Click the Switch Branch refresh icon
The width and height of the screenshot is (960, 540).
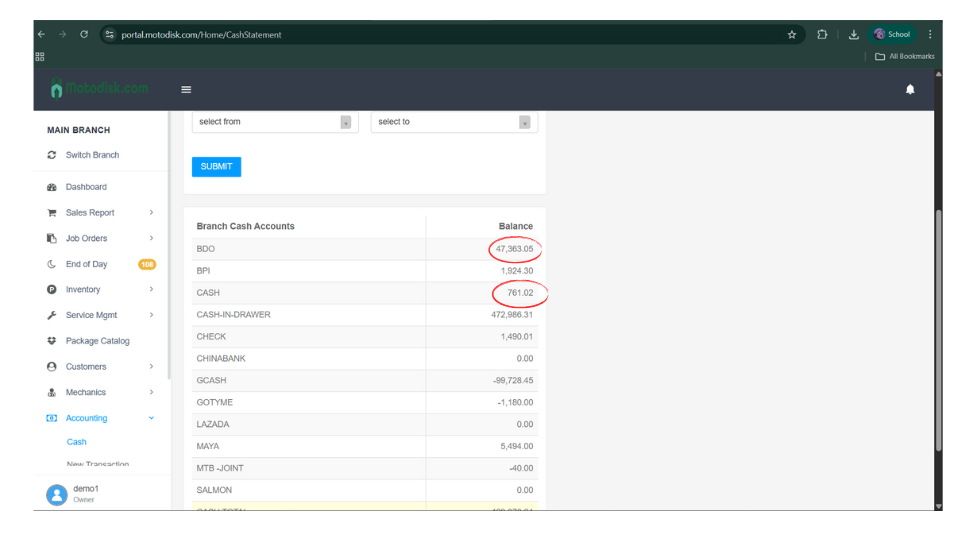[52, 155]
